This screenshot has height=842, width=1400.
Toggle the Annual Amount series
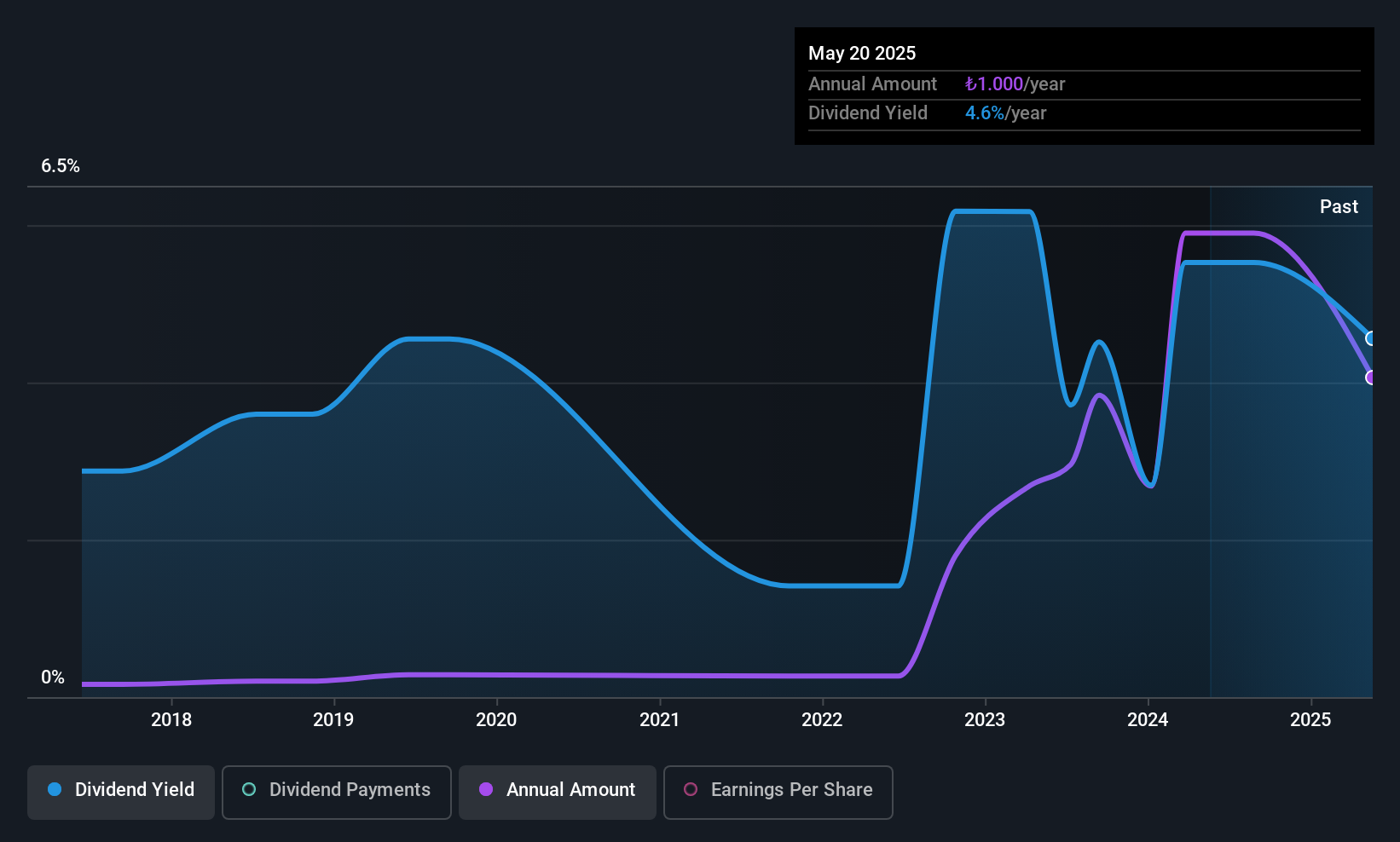(x=558, y=792)
